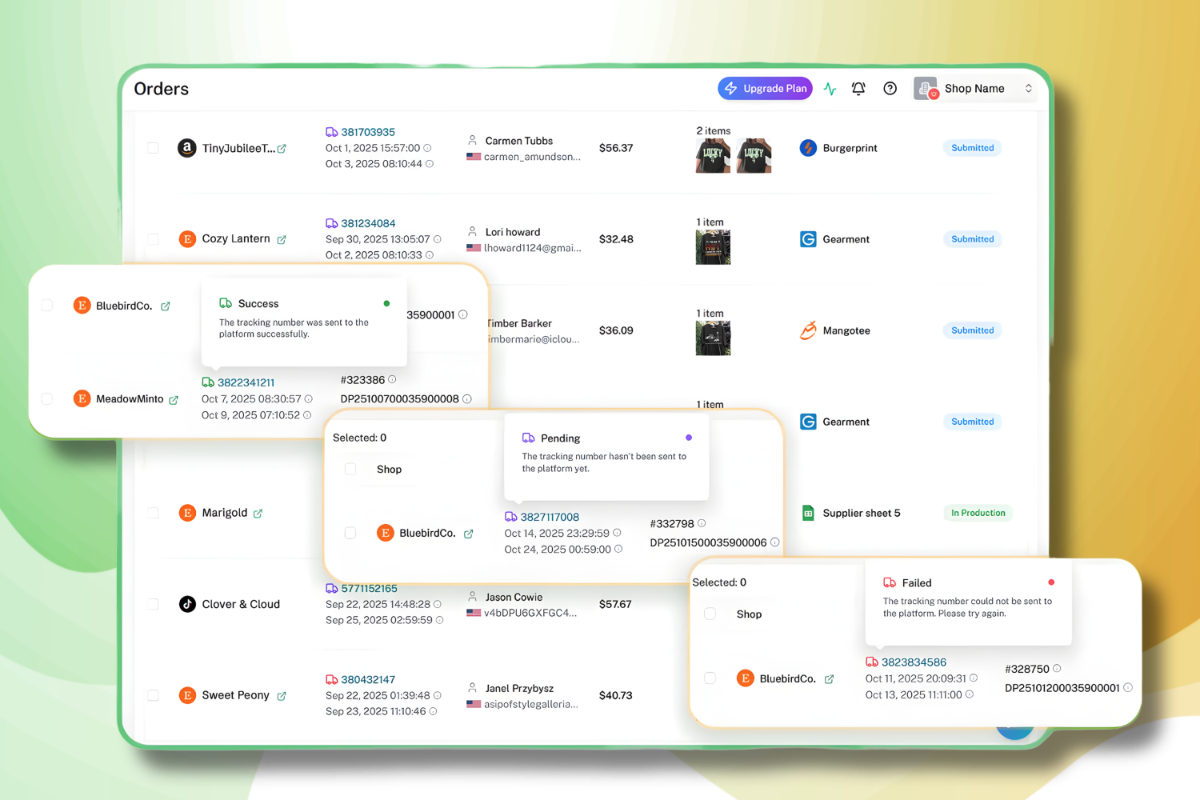Screen dimensions: 1200x800
Task: Click the In Production status badge
Action: (978, 513)
